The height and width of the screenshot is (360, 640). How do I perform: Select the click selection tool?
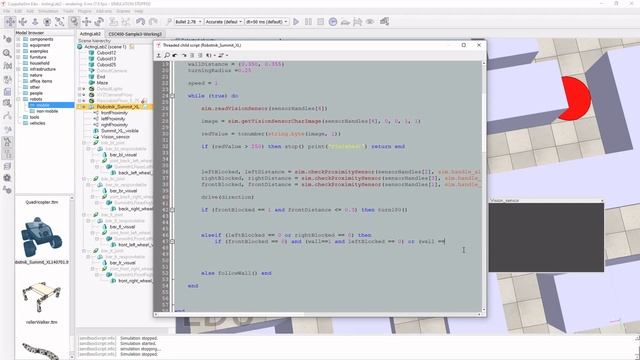74,22
